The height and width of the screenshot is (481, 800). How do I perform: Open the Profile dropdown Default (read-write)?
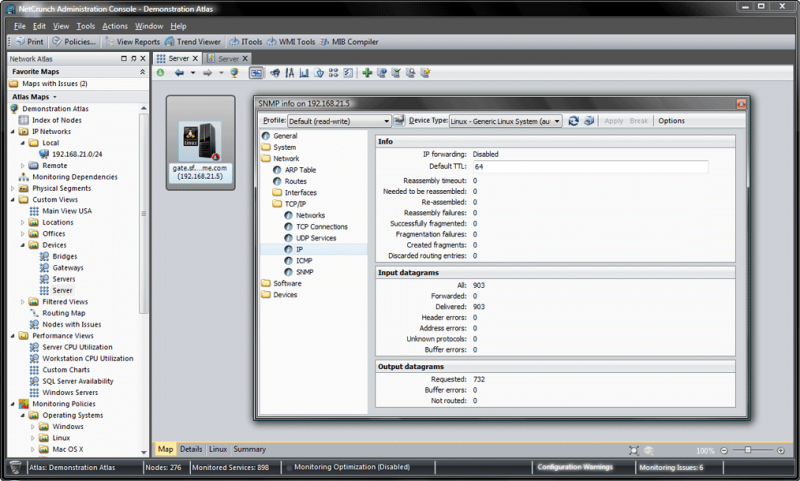339,121
